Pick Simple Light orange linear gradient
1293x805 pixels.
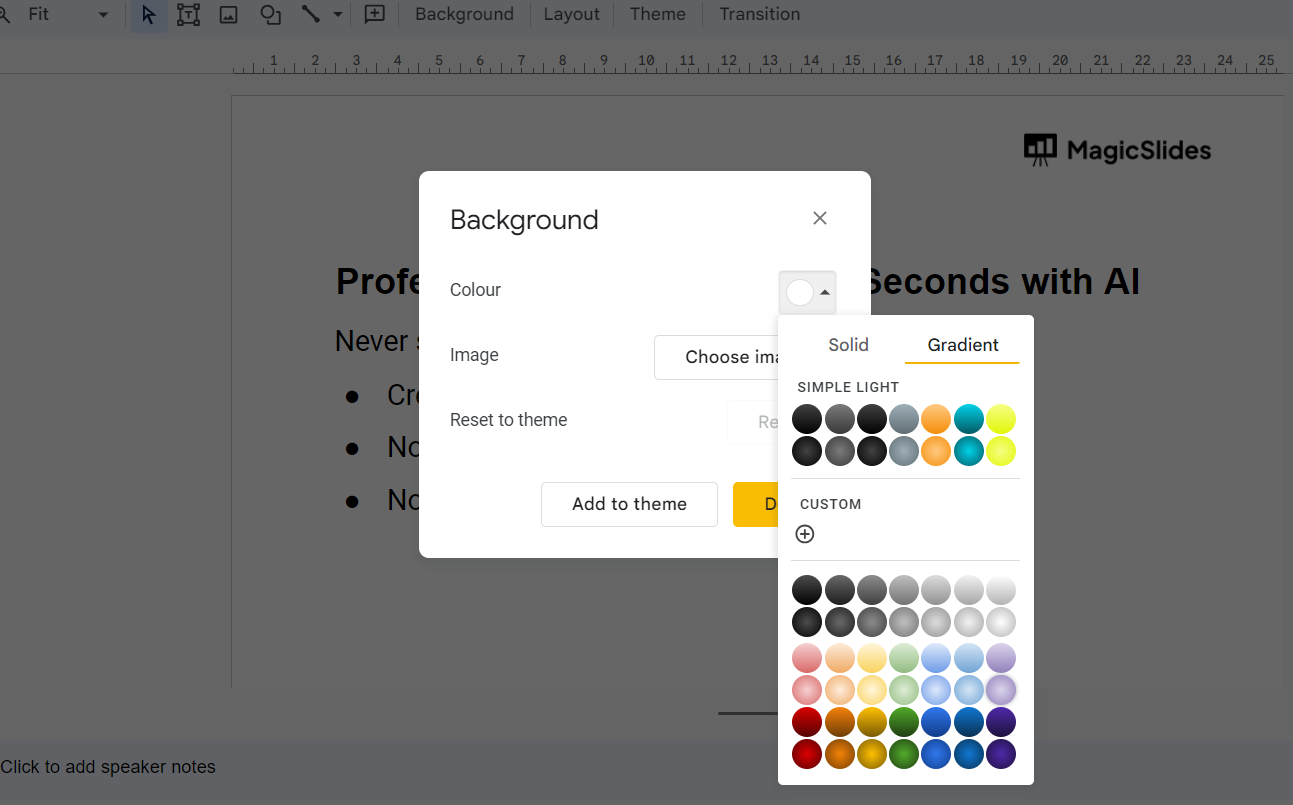coord(936,419)
